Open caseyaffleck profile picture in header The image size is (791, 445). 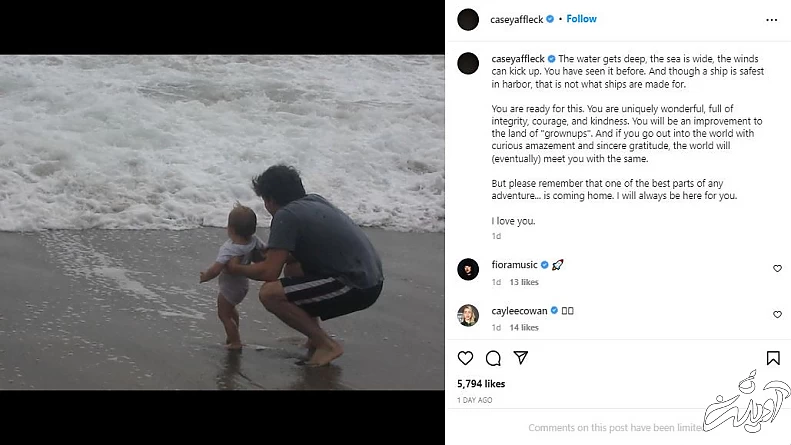[468, 19]
